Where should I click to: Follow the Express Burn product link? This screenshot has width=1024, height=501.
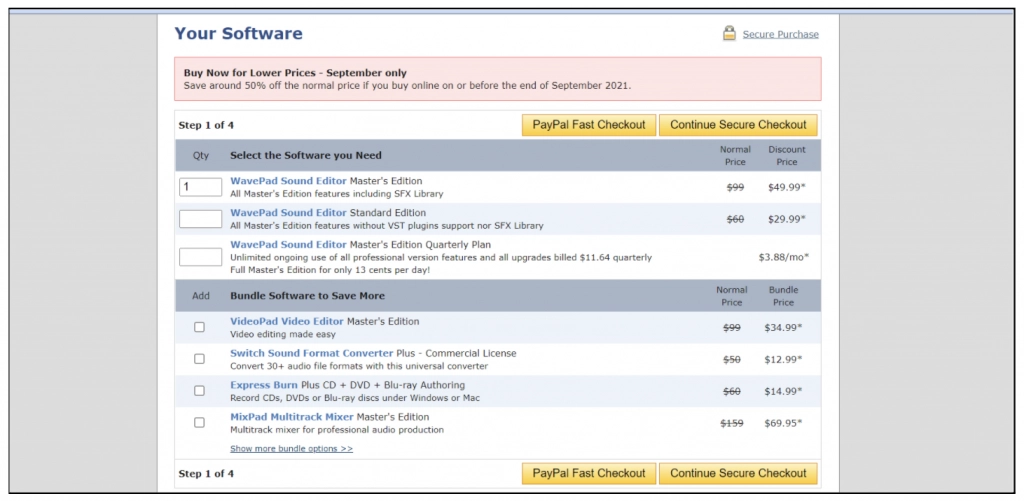tap(264, 385)
